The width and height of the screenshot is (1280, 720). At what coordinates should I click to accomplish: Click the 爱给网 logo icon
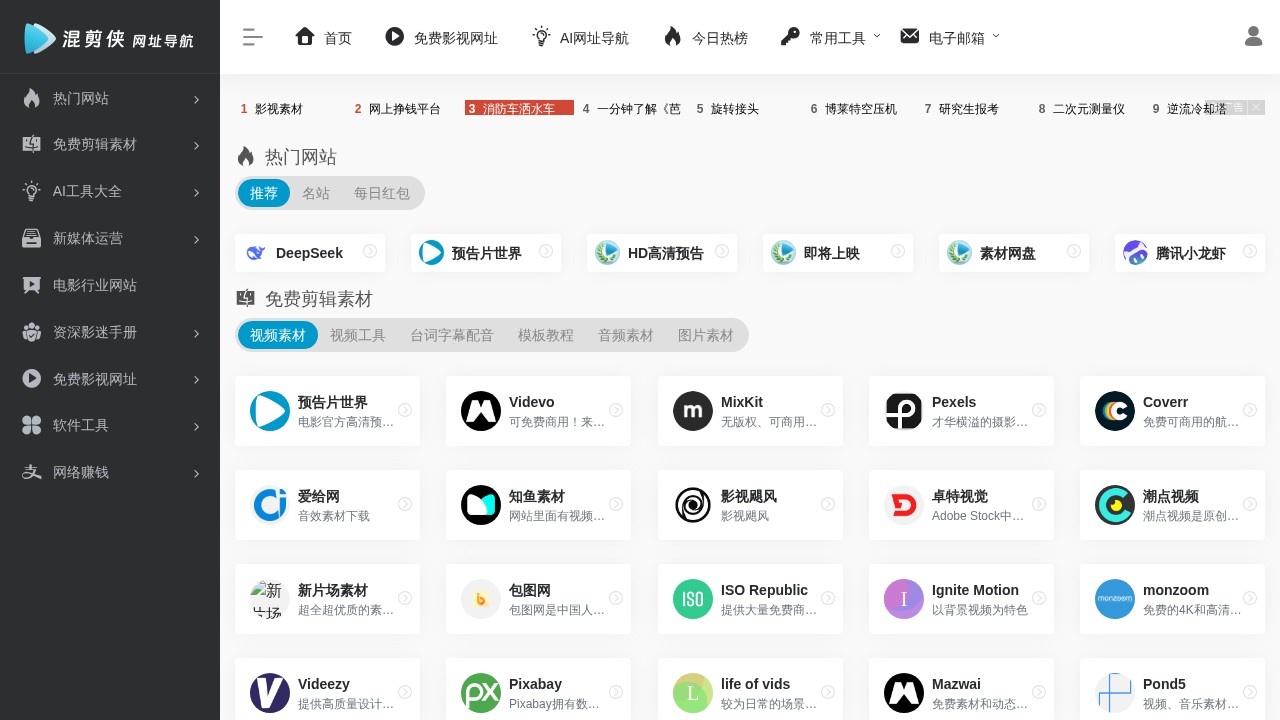pyautogui.click(x=270, y=505)
